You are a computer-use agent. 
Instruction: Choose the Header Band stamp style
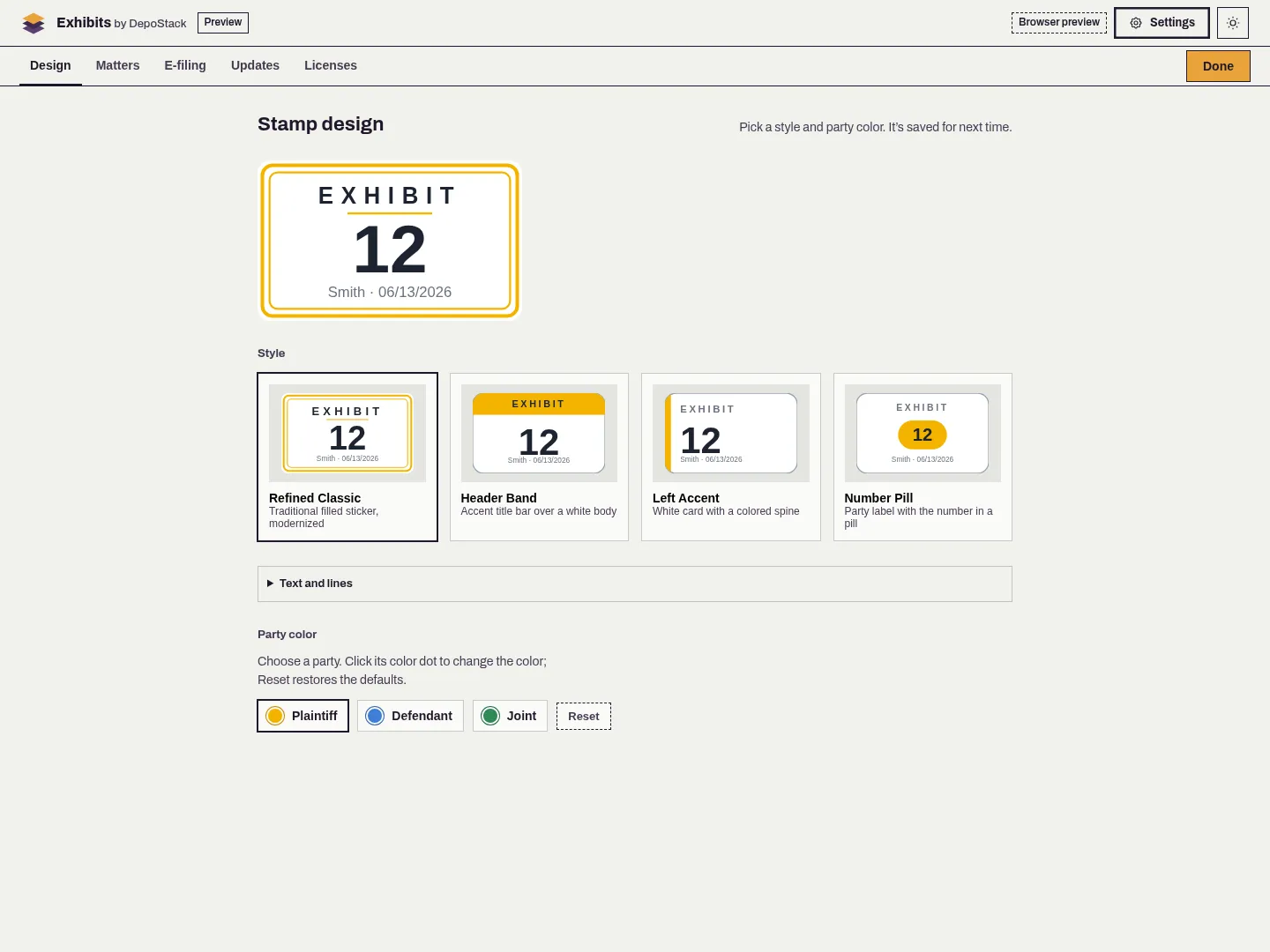click(539, 457)
